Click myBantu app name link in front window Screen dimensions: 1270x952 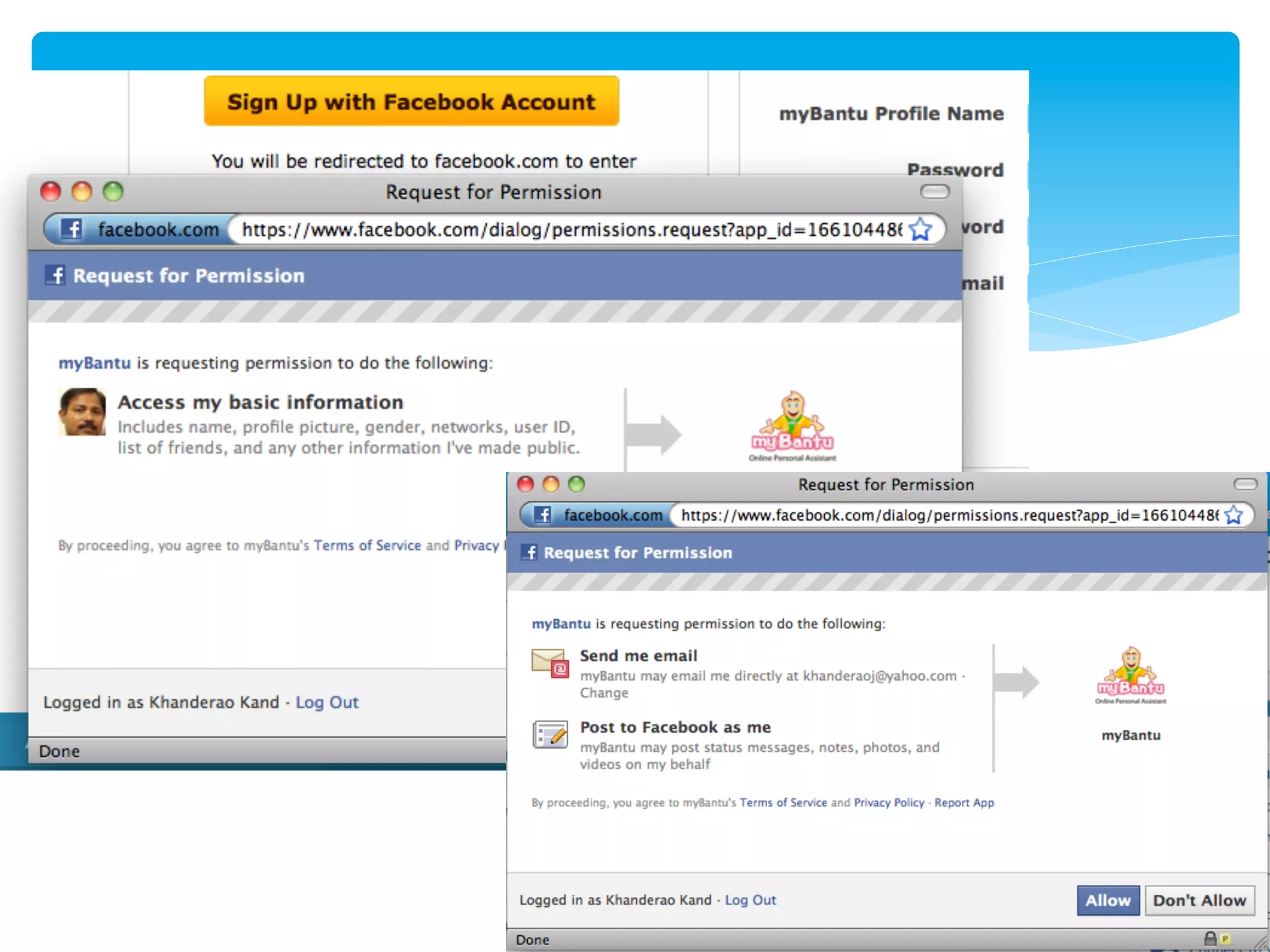tap(561, 624)
